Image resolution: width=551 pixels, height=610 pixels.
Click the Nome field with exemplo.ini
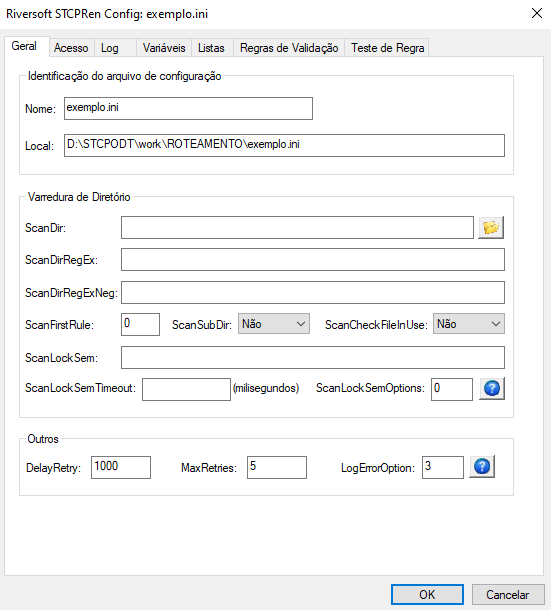point(188,109)
